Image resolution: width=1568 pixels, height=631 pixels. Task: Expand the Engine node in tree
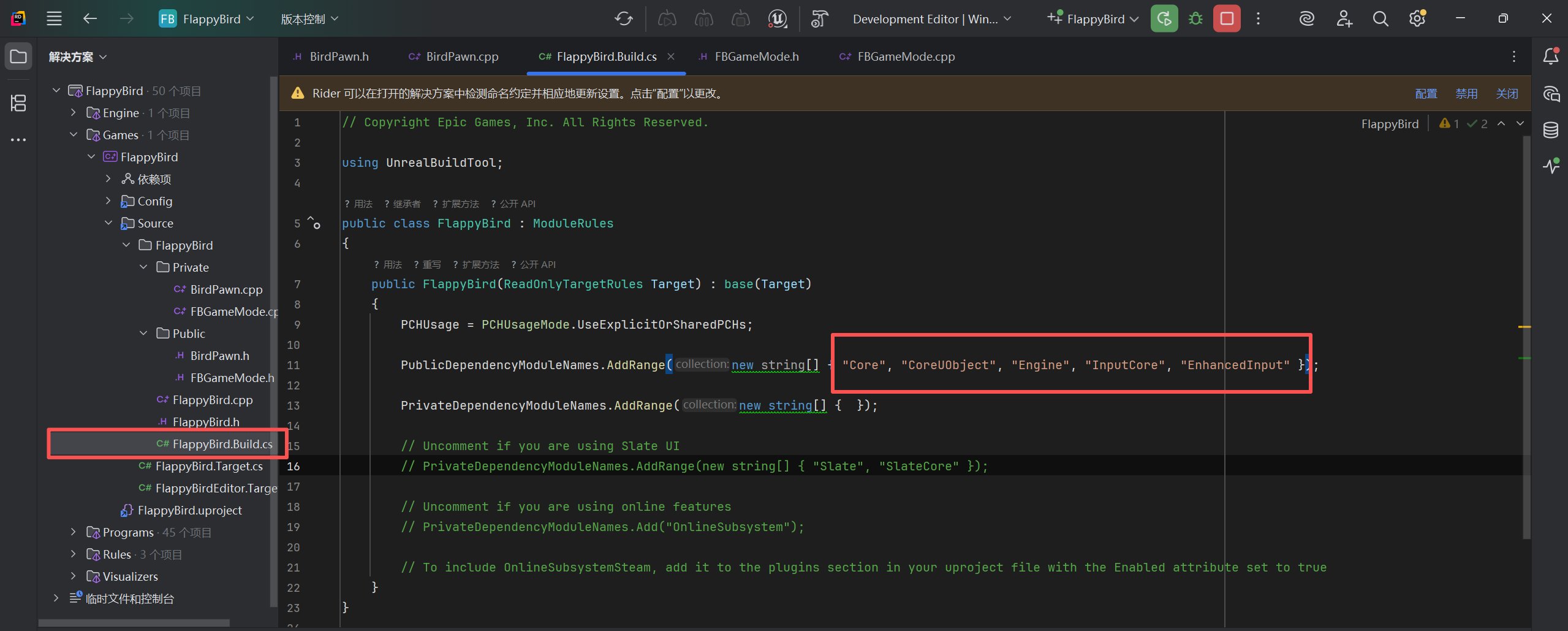(x=74, y=113)
